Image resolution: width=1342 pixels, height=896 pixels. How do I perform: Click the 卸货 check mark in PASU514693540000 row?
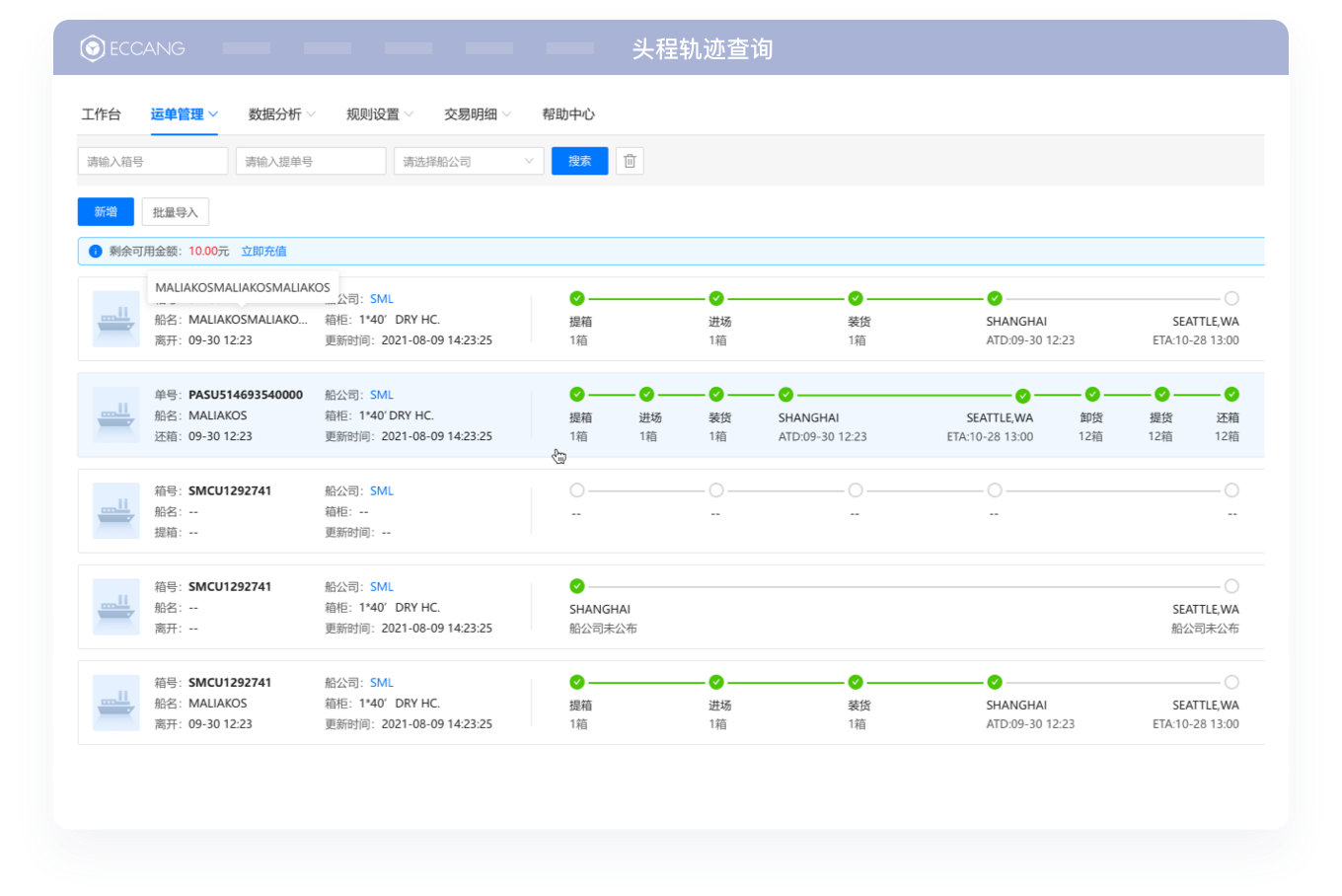coord(1092,395)
